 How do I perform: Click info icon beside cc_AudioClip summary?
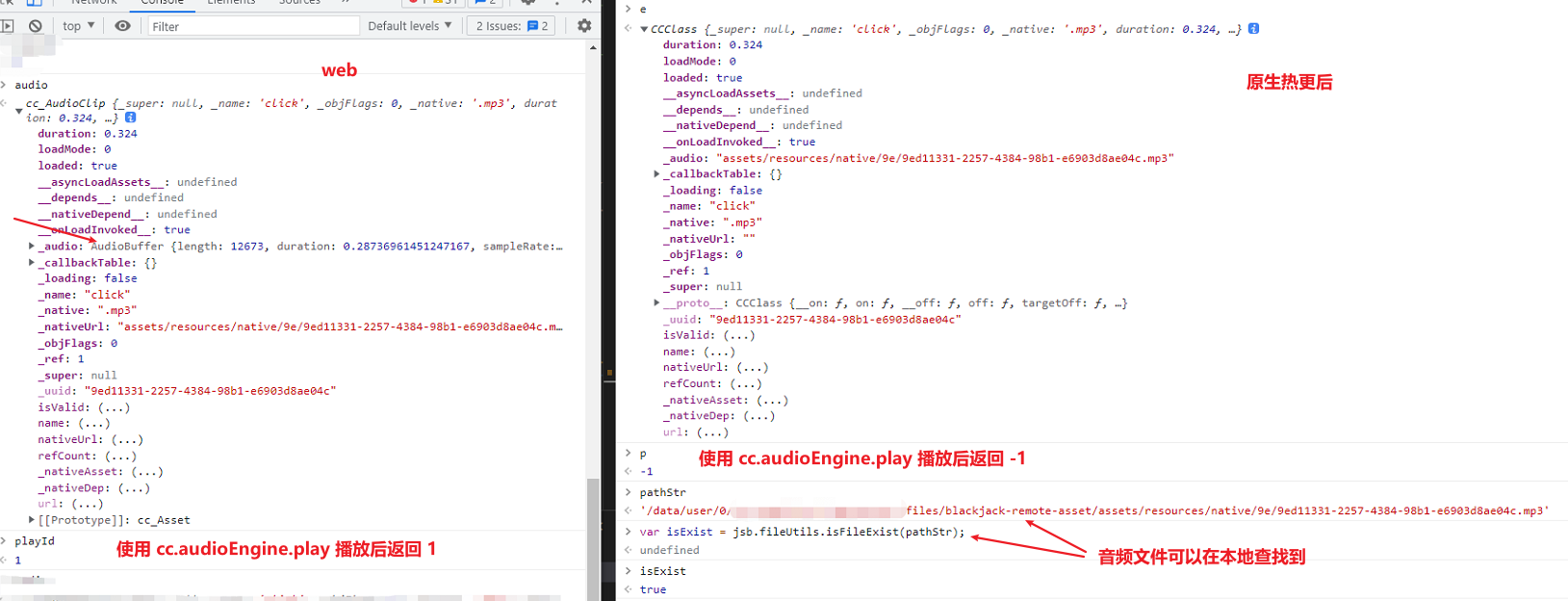(x=130, y=118)
